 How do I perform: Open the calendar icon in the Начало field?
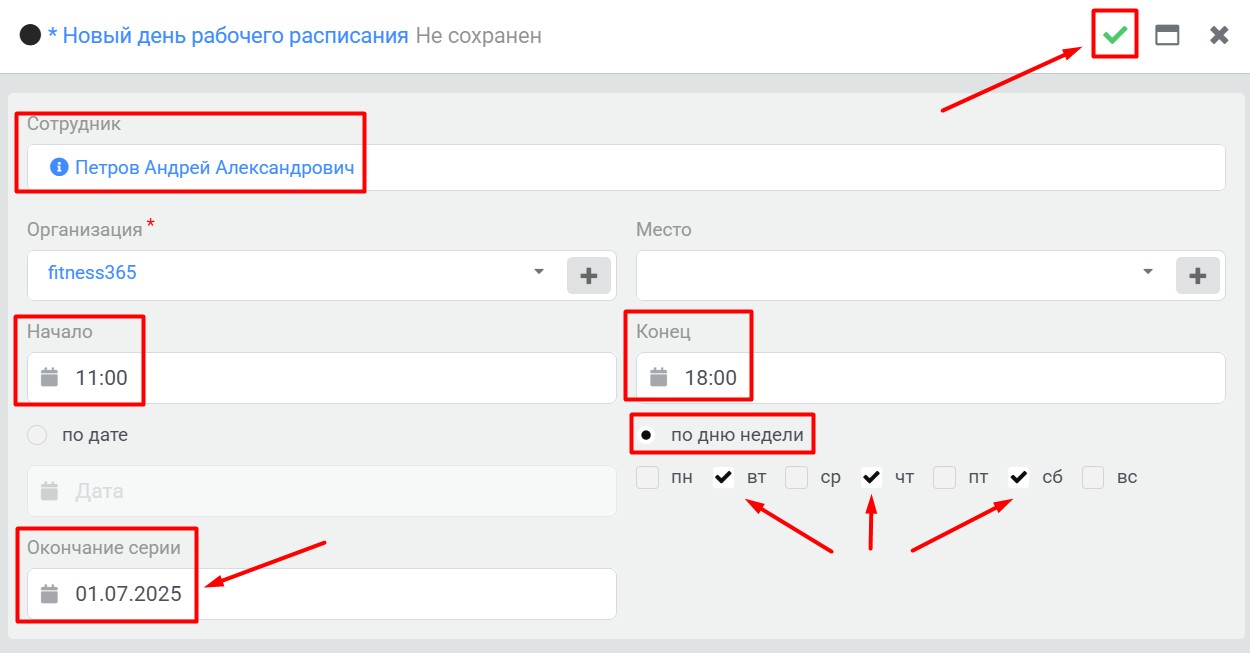pos(49,377)
